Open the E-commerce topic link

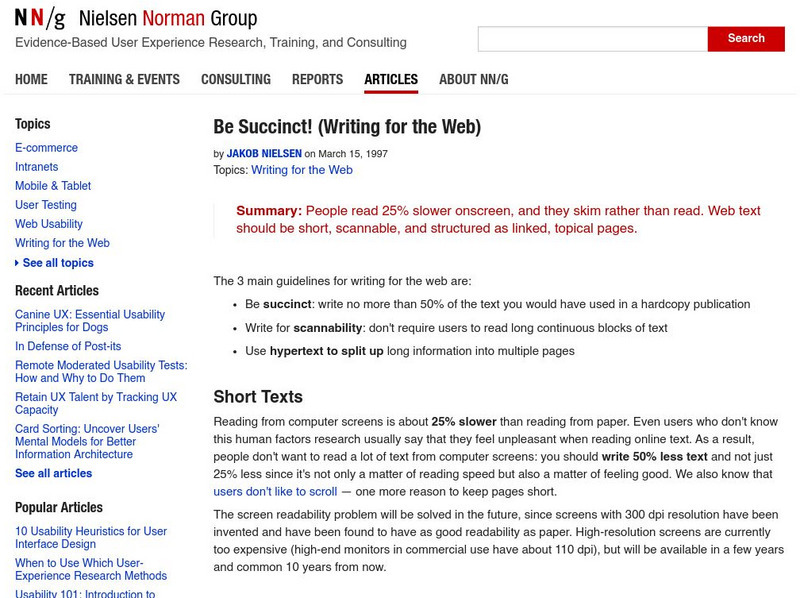coord(46,148)
